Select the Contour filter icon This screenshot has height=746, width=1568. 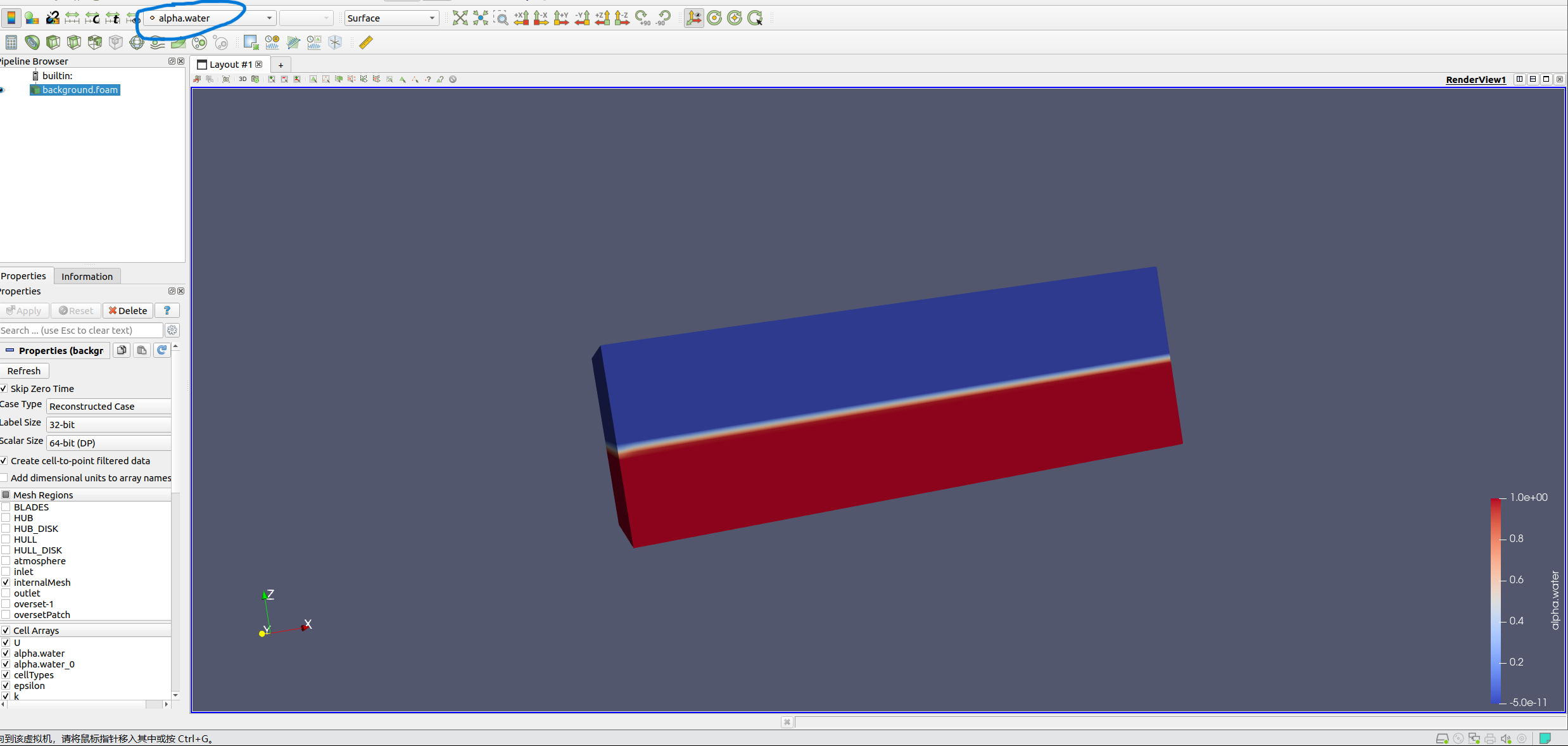point(32,42)
